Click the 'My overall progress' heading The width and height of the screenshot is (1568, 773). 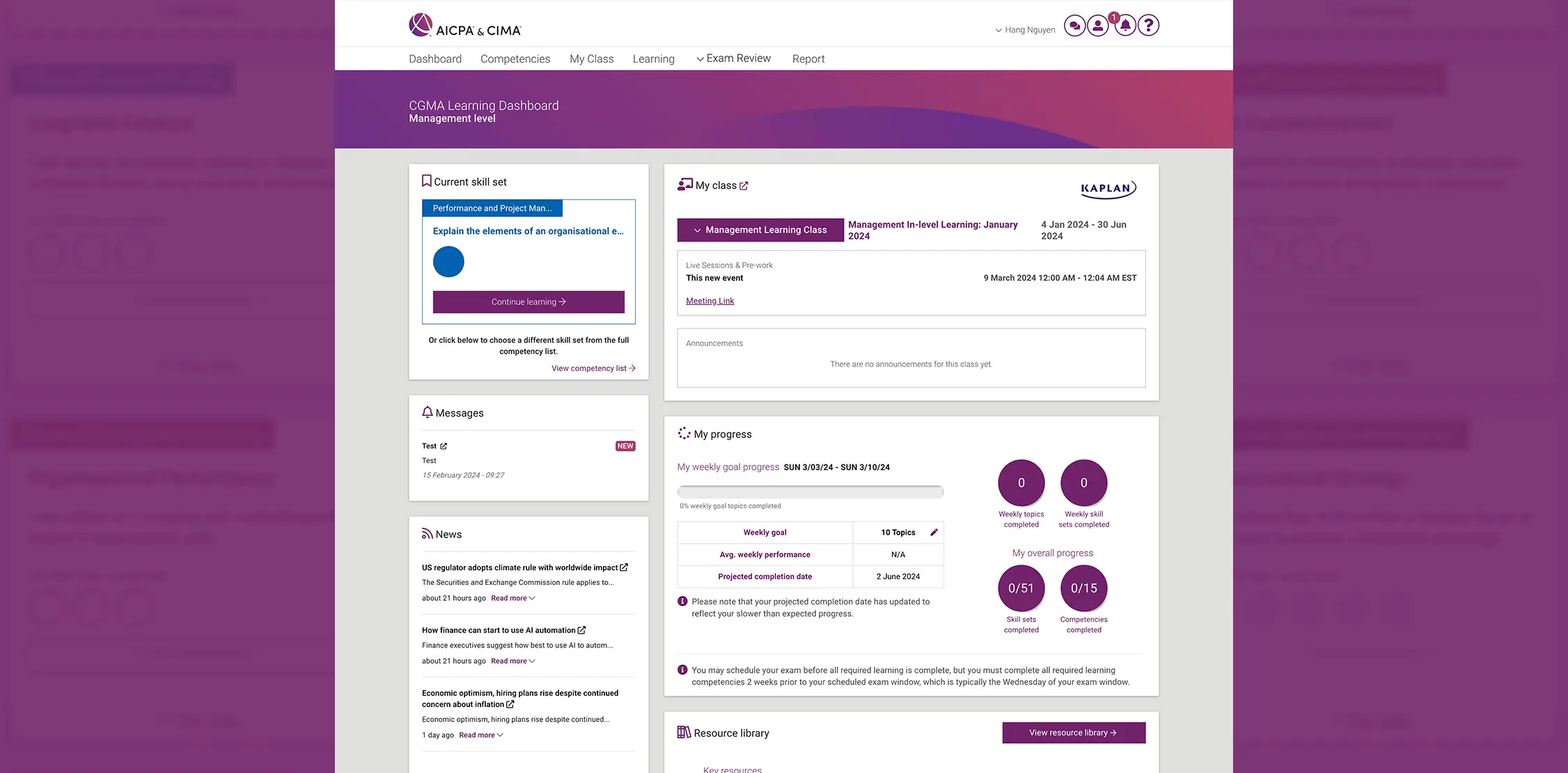point(1053,553)
